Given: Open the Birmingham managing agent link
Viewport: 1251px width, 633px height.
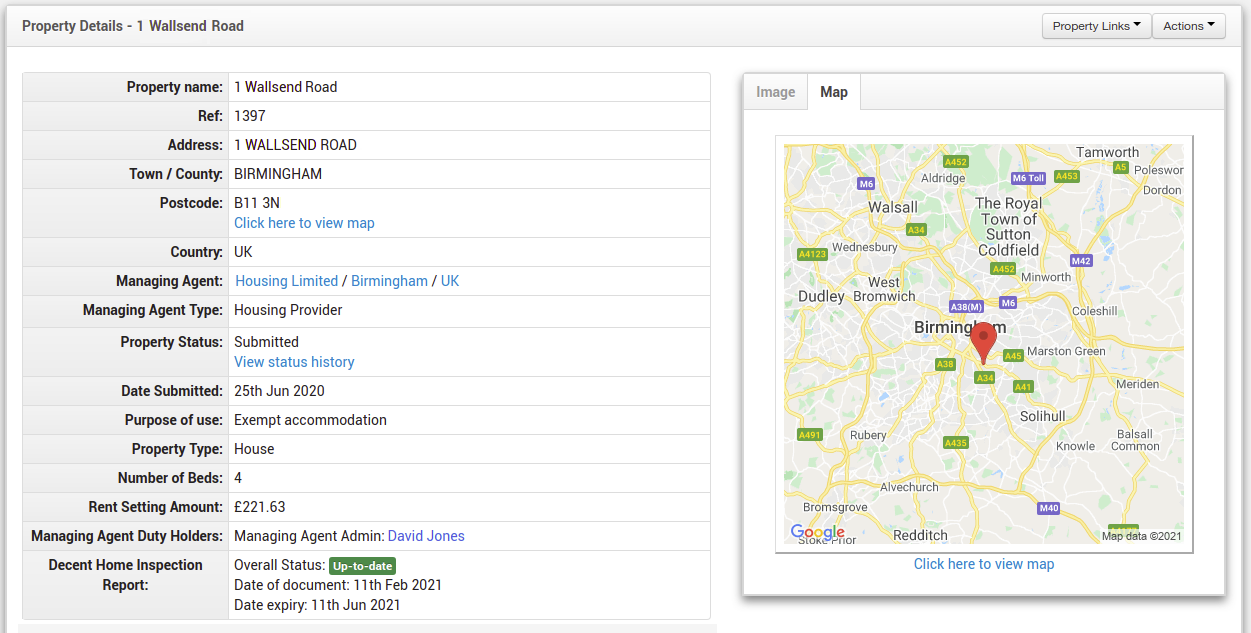Looking at the screenshot, I should pos(389,281).
